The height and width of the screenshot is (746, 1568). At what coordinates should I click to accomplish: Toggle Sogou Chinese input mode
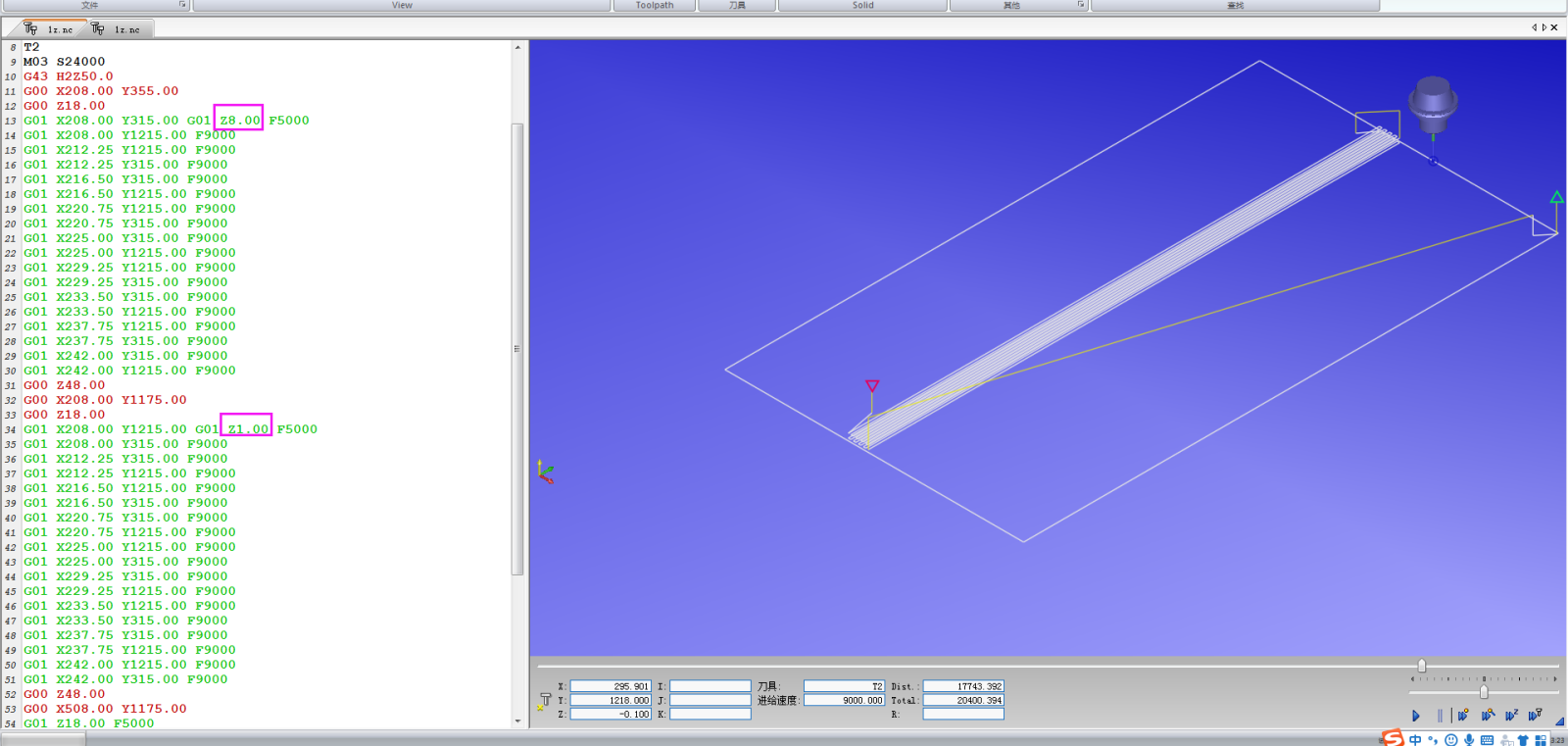pyautogui.click(x=1415, y=740)
